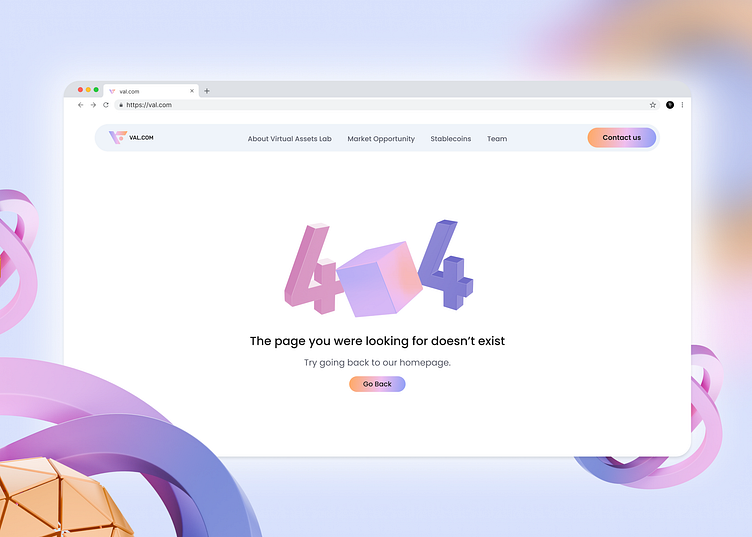This screenshot has width=752, height=537.
Task: Open the Team nav link
Action: coord(497,139)
